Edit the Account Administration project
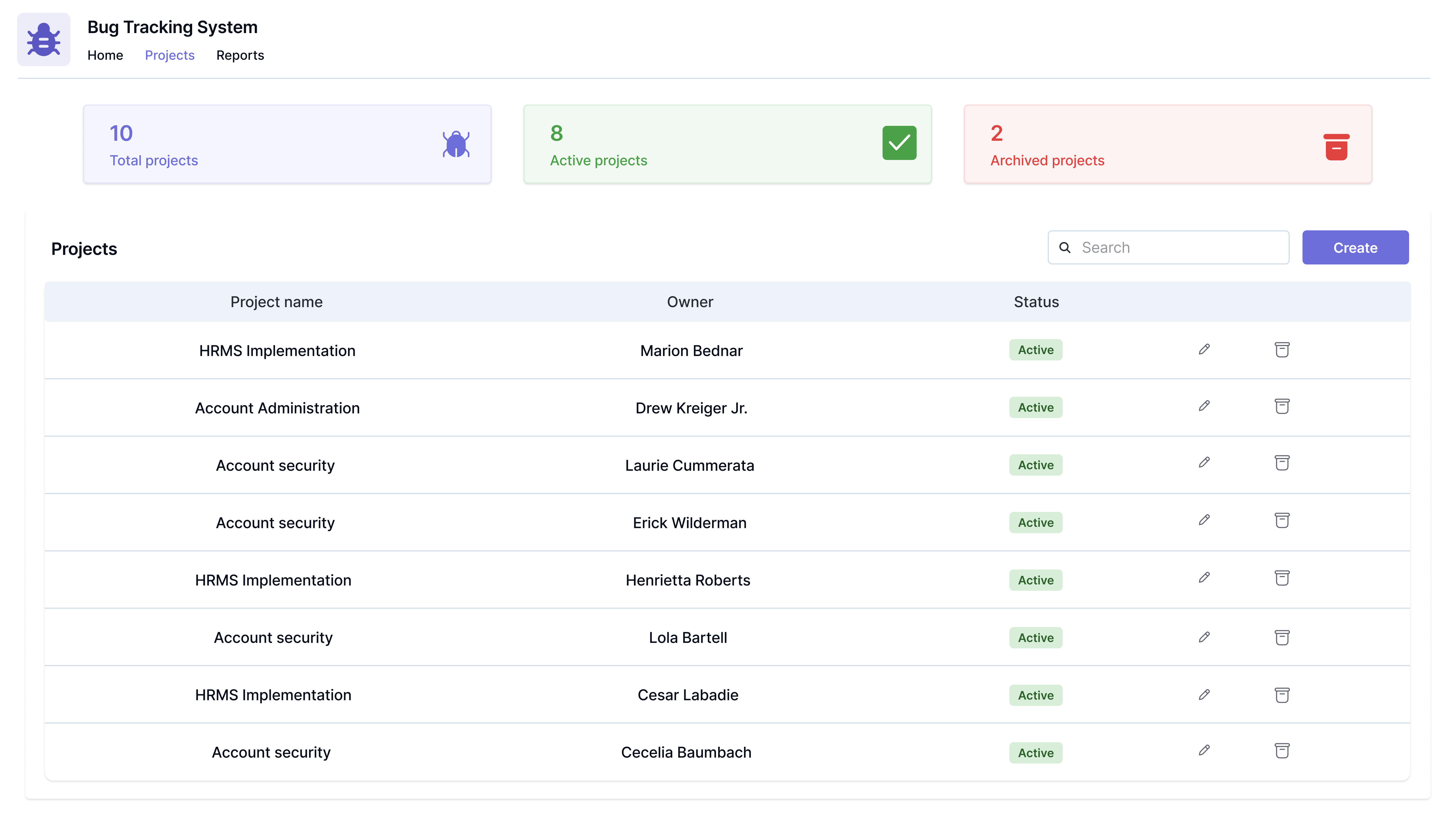This screenshot has width=1456, height=819. point(1204,406)
